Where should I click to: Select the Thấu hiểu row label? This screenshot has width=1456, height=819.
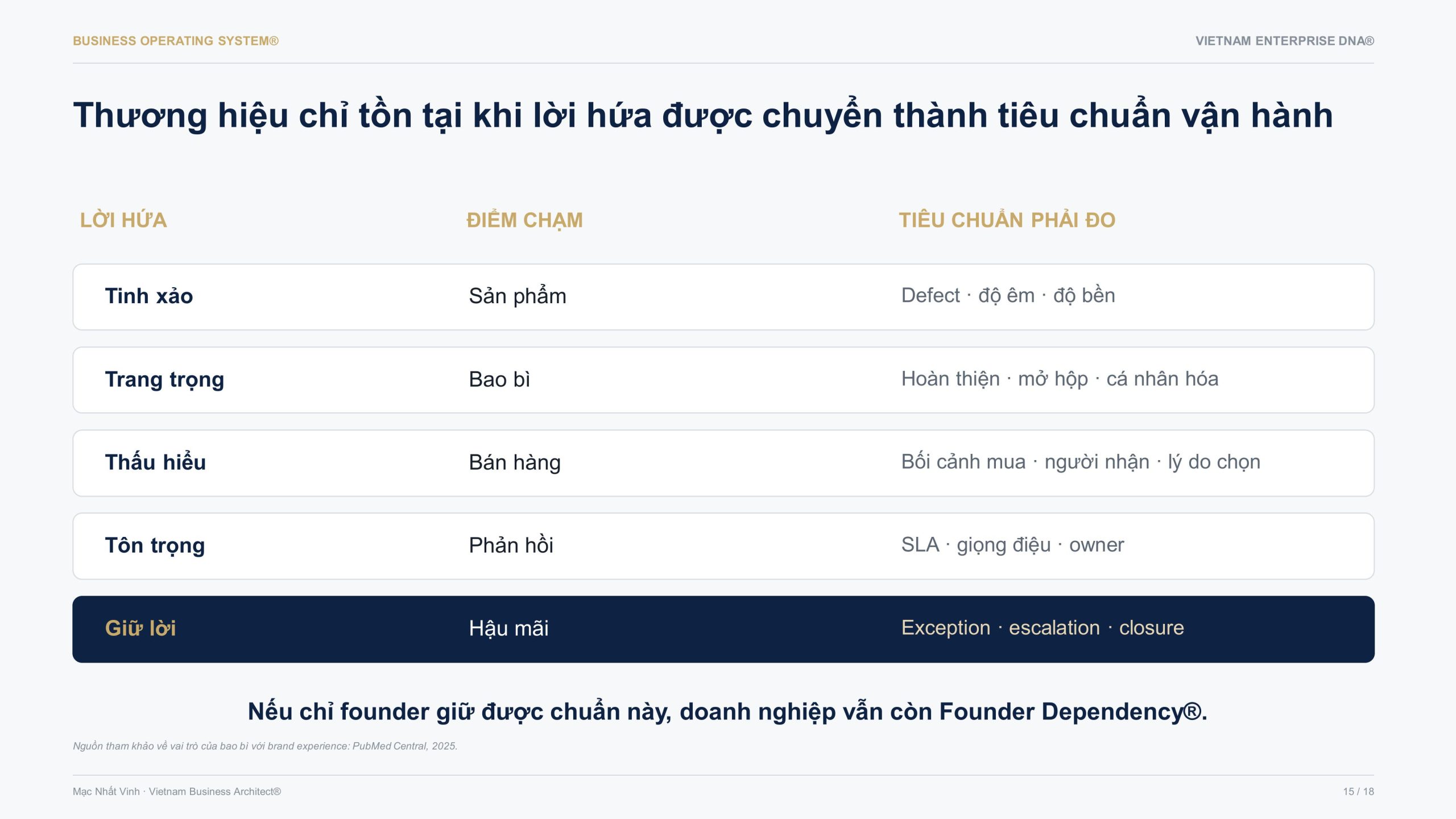pos(155,462)
